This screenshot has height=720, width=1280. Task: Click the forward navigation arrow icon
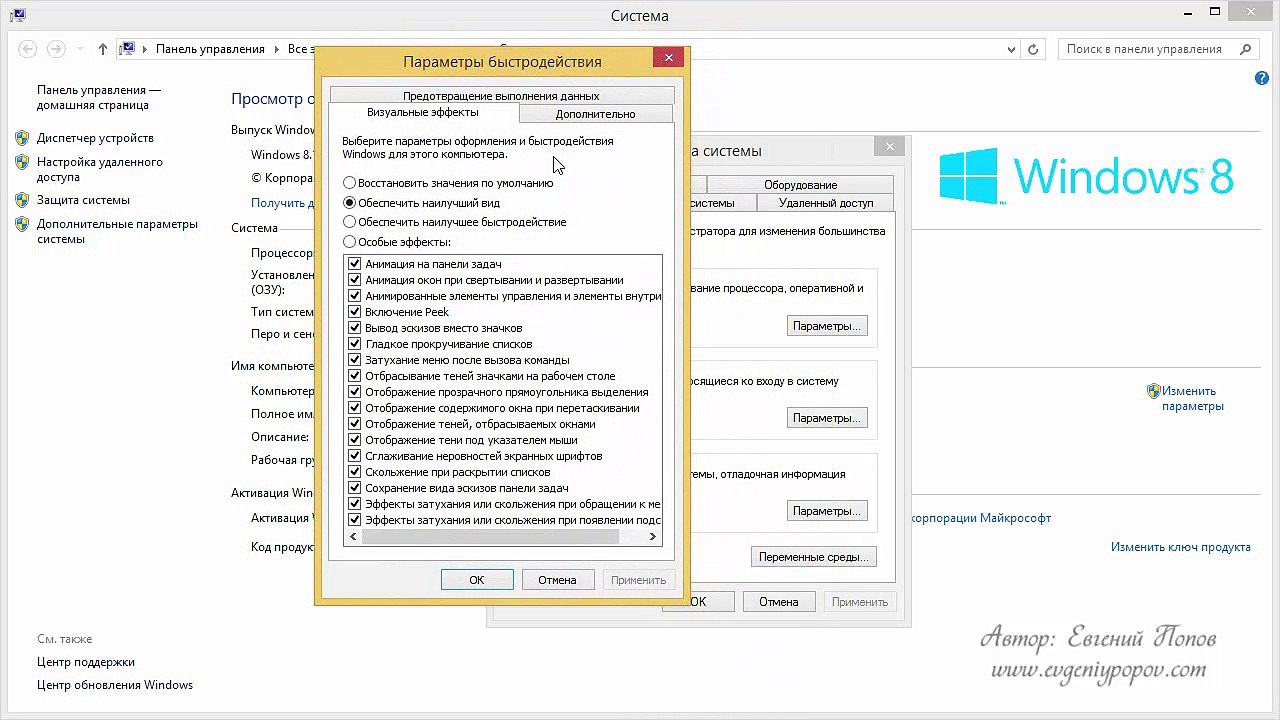(56, 49)
